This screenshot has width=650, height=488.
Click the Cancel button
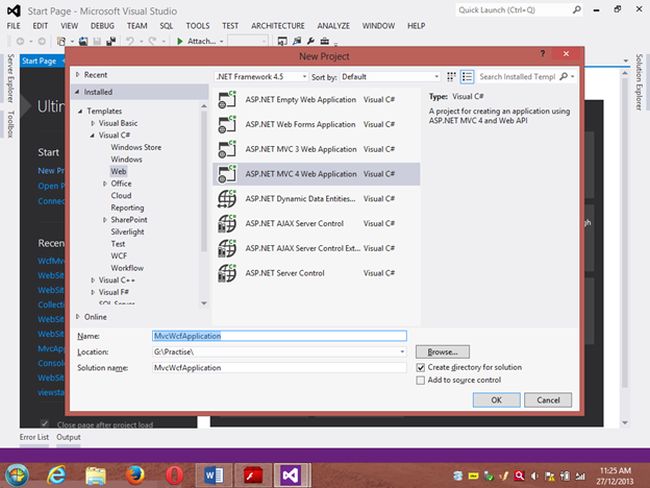pyautogui.click(x=548, y=400)
